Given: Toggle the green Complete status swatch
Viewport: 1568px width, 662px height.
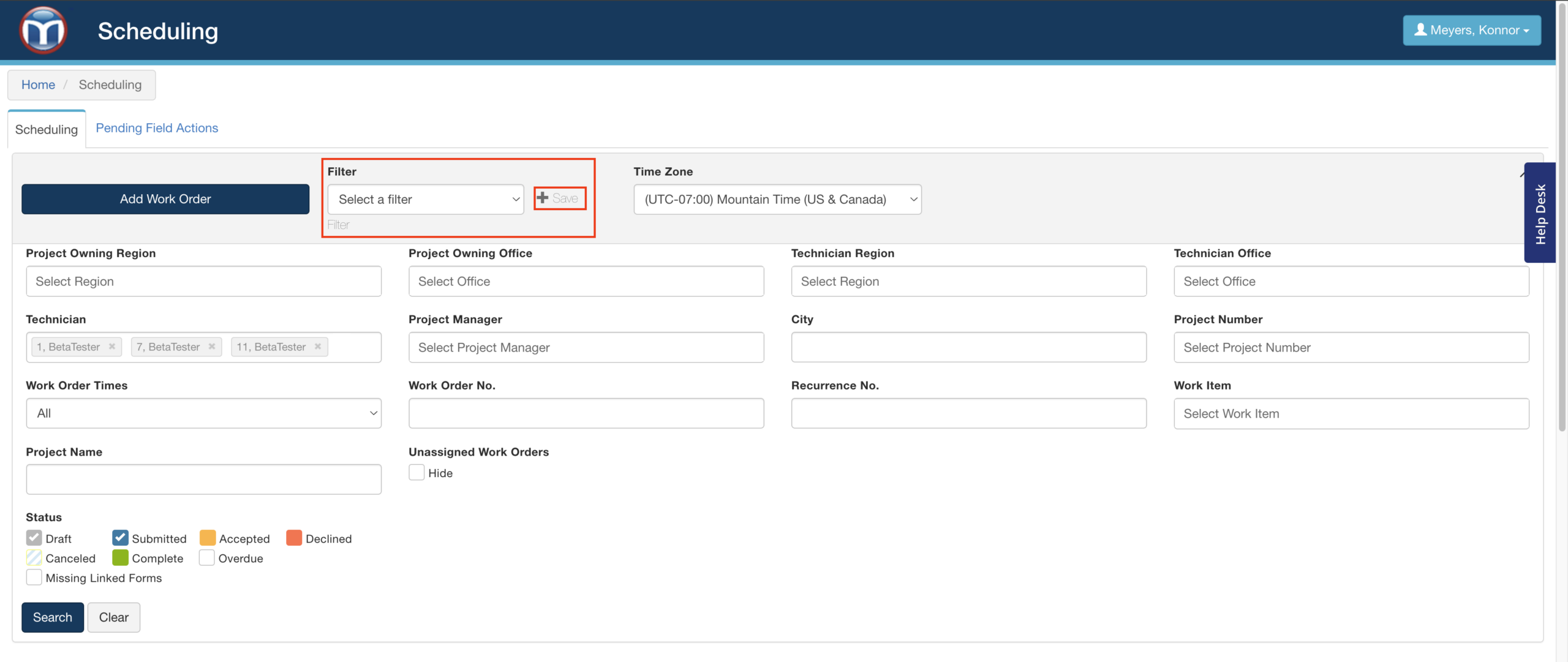Looking at the screenshot, I should tap(120, 558).
